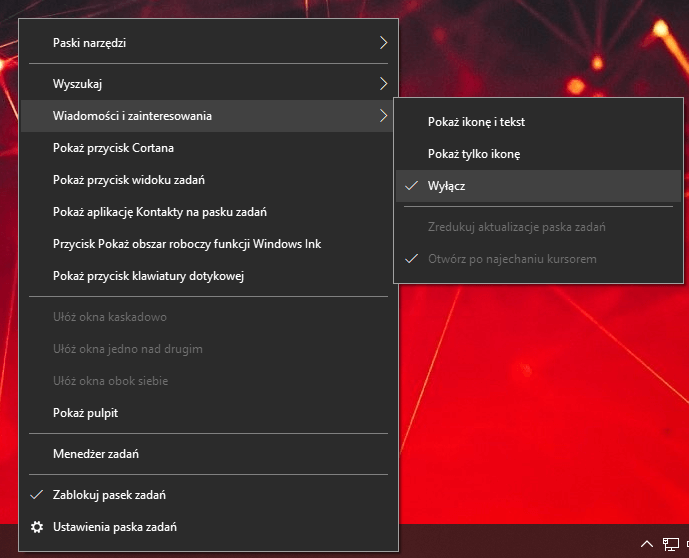Expand the arrow beside Wyszukaj
689x558 pixels.
pyautogui.click(x=383, y=83)
